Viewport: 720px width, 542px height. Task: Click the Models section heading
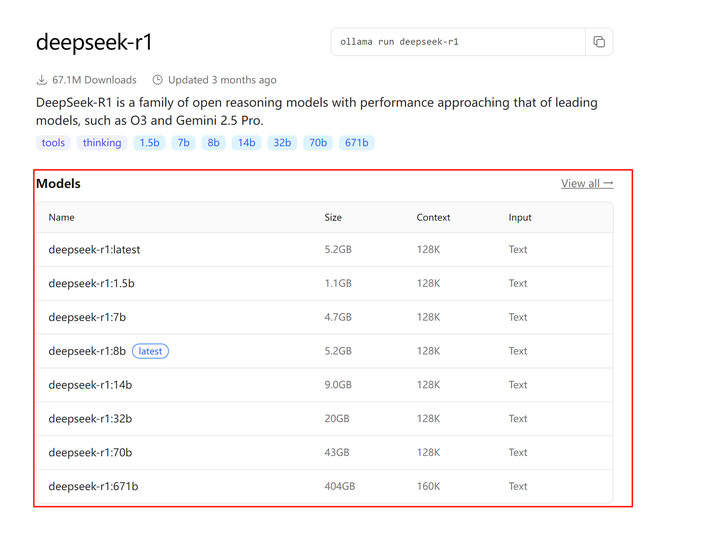click(58, 183)
